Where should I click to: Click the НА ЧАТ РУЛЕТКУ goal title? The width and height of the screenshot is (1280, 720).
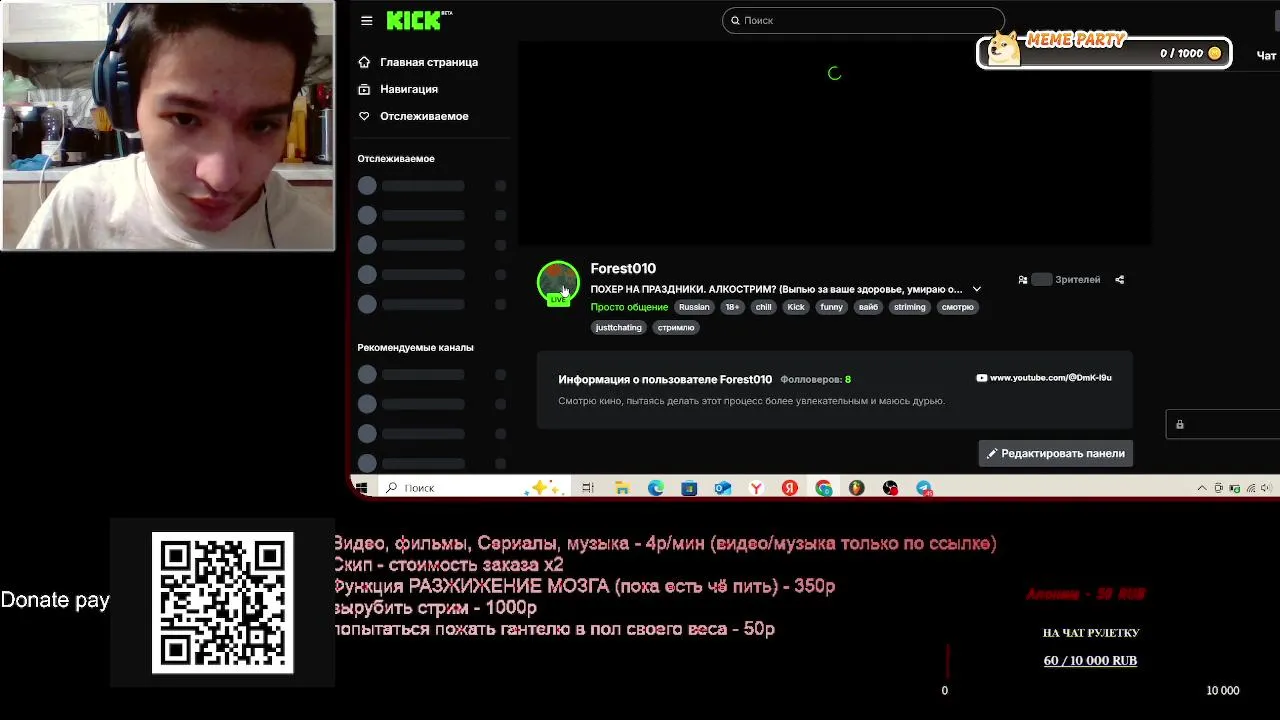pos(1091,633)
